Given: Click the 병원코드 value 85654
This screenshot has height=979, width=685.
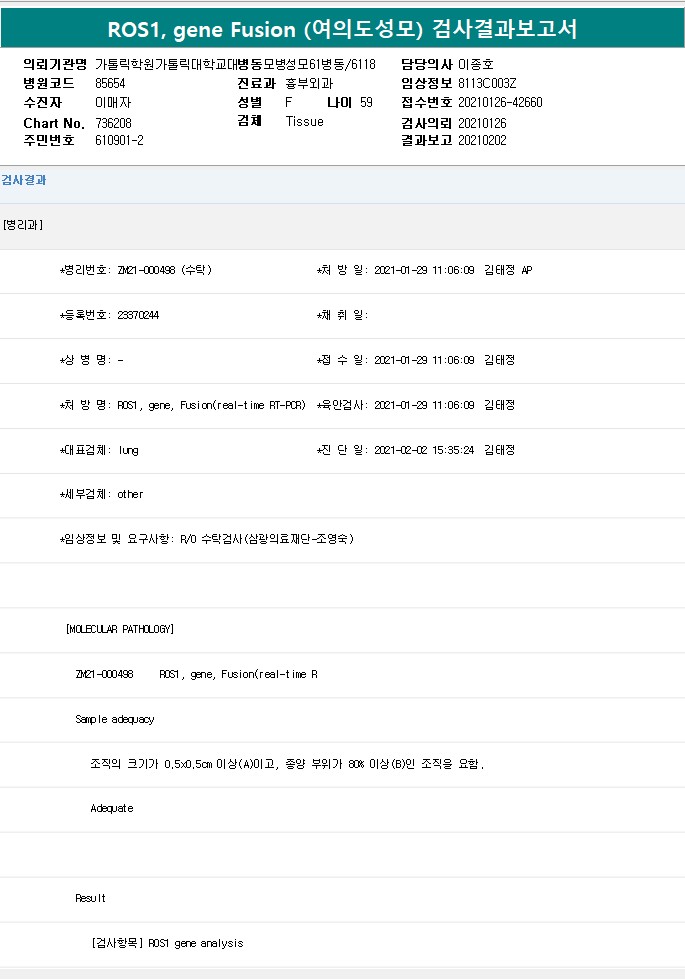Looking at the screenshot, I should pyautogui.click(x=110, y=83).
